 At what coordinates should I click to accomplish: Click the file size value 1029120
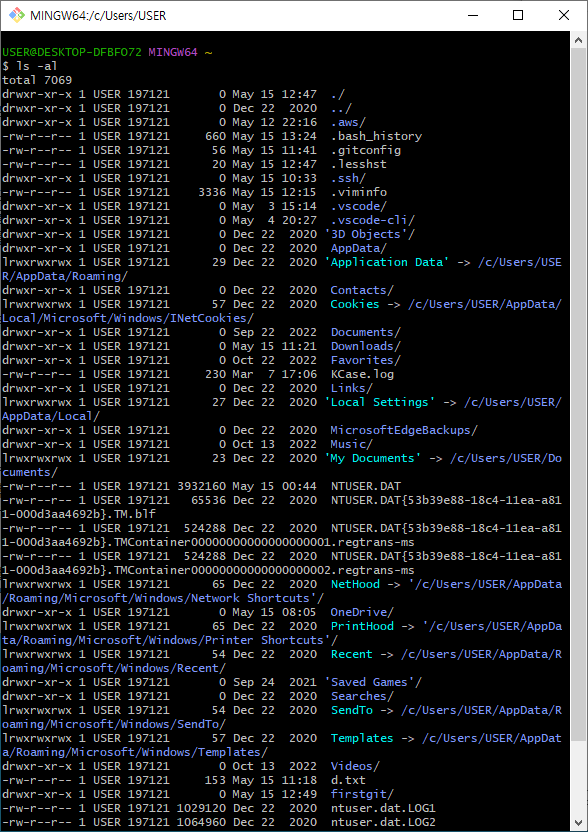click(202, 808)
